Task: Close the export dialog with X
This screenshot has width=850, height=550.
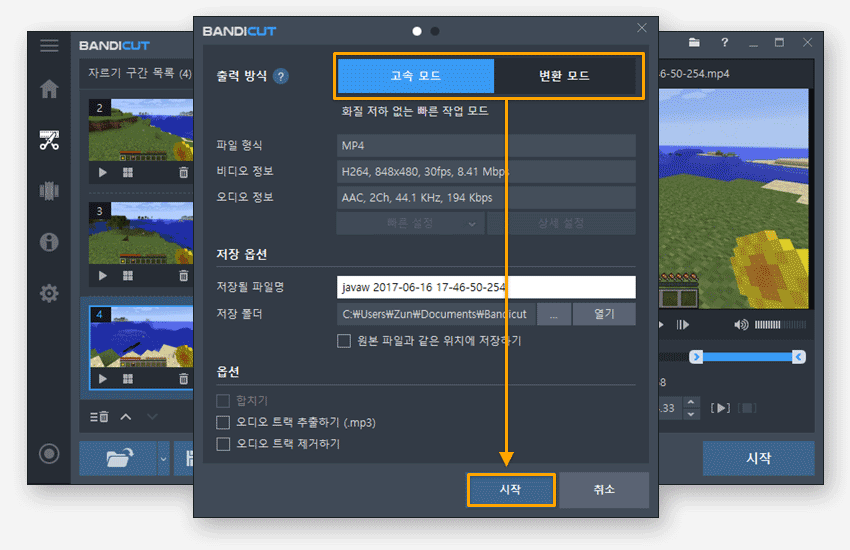Action: point(641,28)
